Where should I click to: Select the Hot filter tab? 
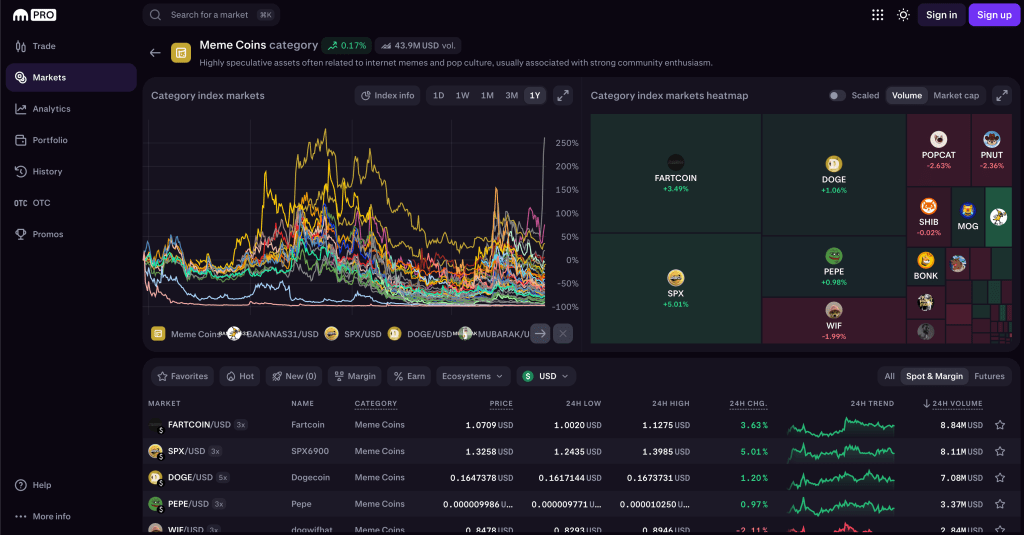pos(239,376)
